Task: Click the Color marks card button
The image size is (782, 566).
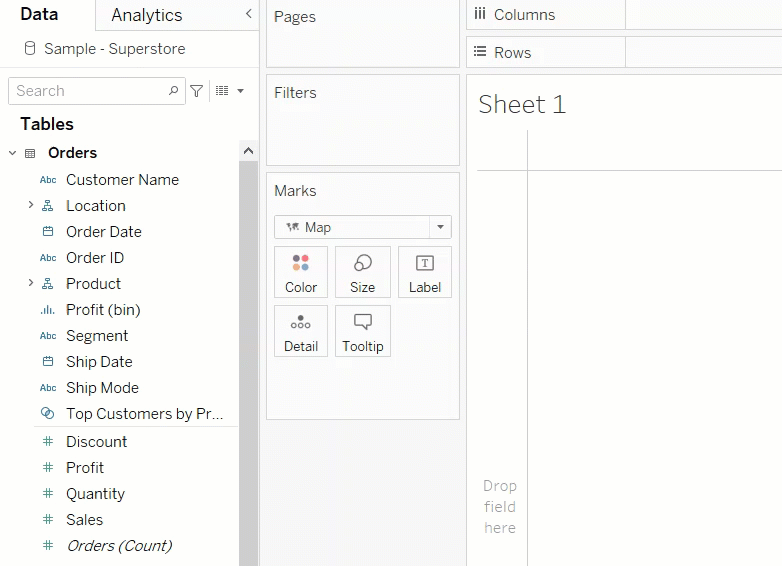Action: coord(301,272)
